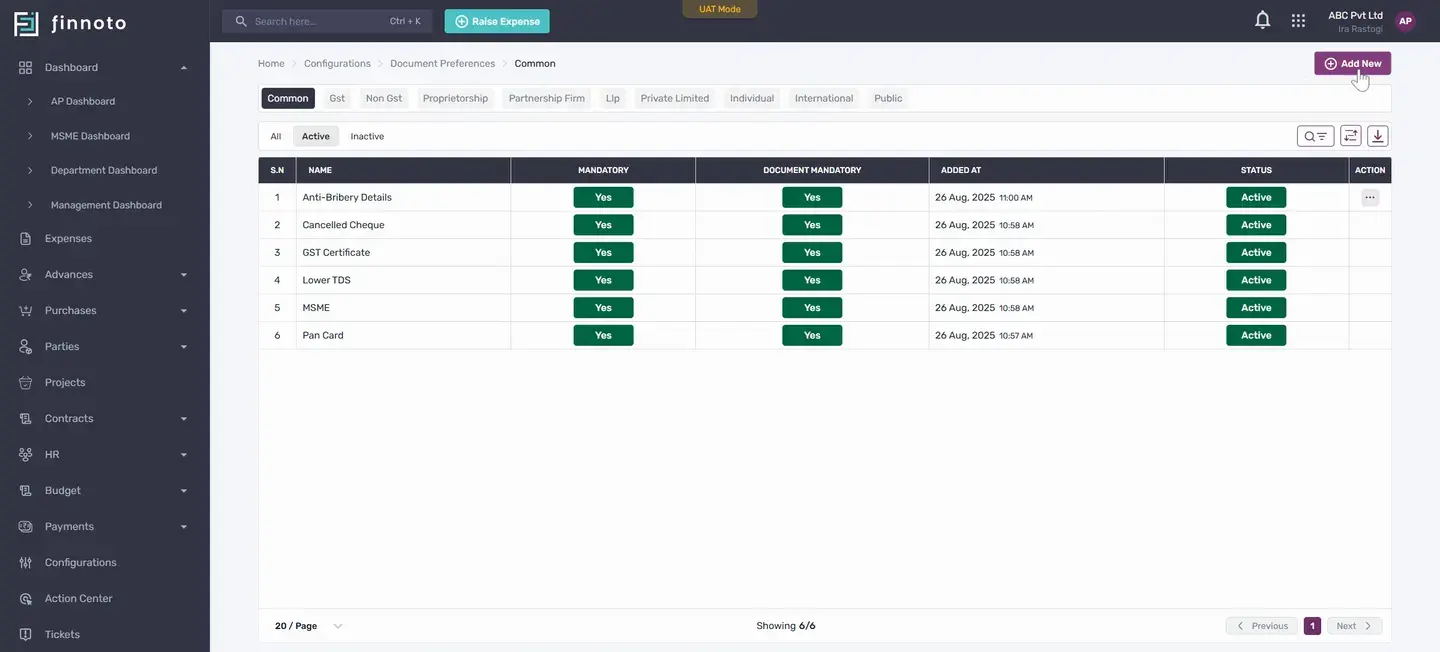The image size is (1440, 652).
Task: Show All documents filter
Action: tap(276, 136)
